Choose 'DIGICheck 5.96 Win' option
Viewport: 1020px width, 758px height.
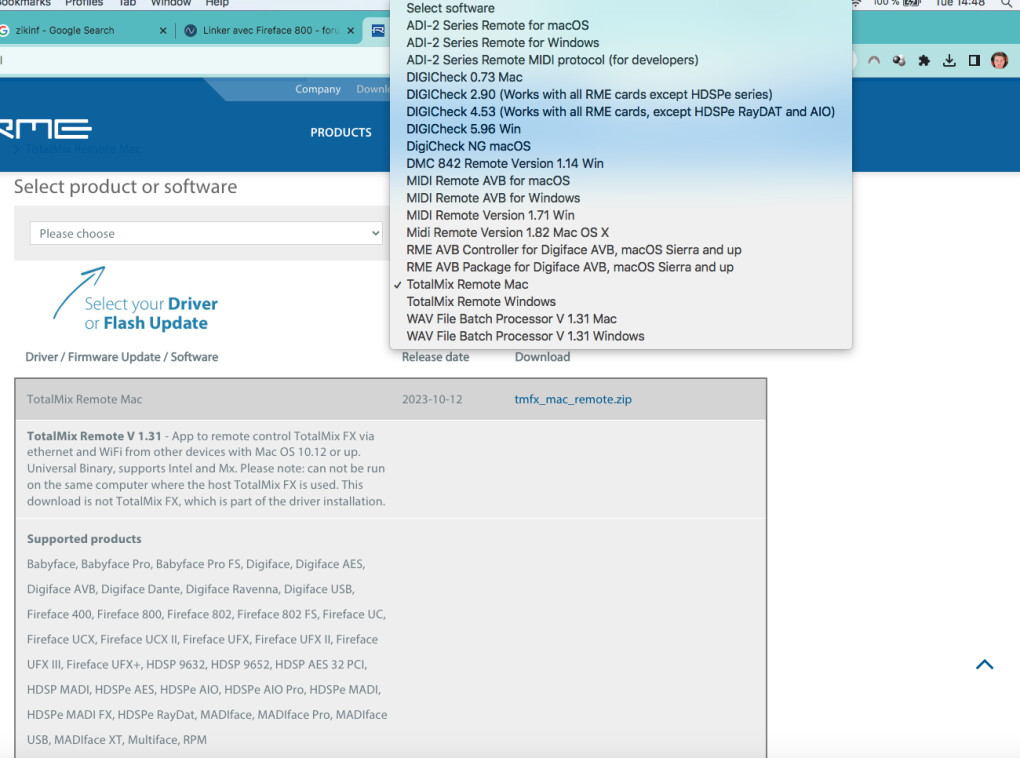[464, 129]
